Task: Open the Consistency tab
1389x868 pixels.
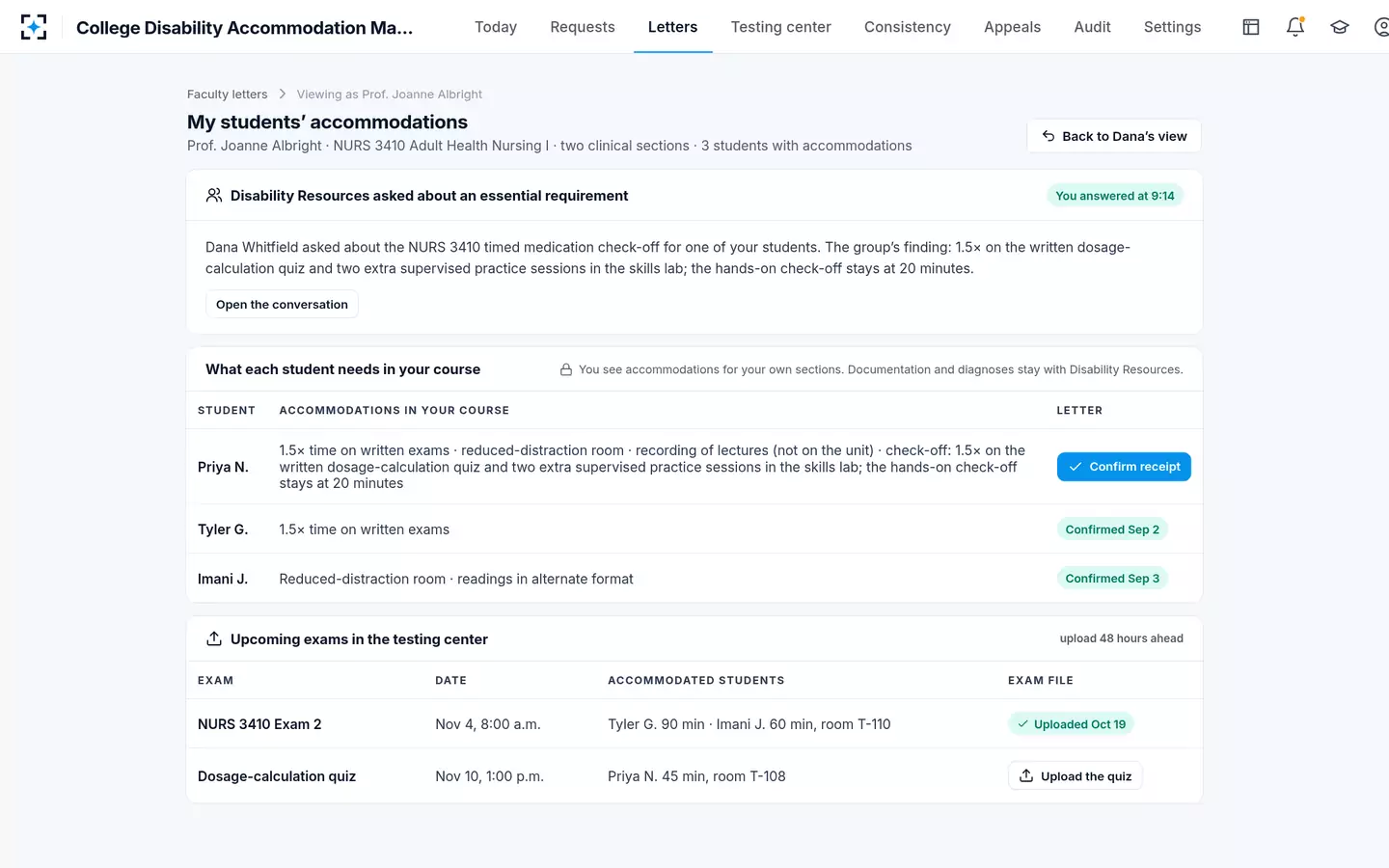Action: [x=908, y=27]
